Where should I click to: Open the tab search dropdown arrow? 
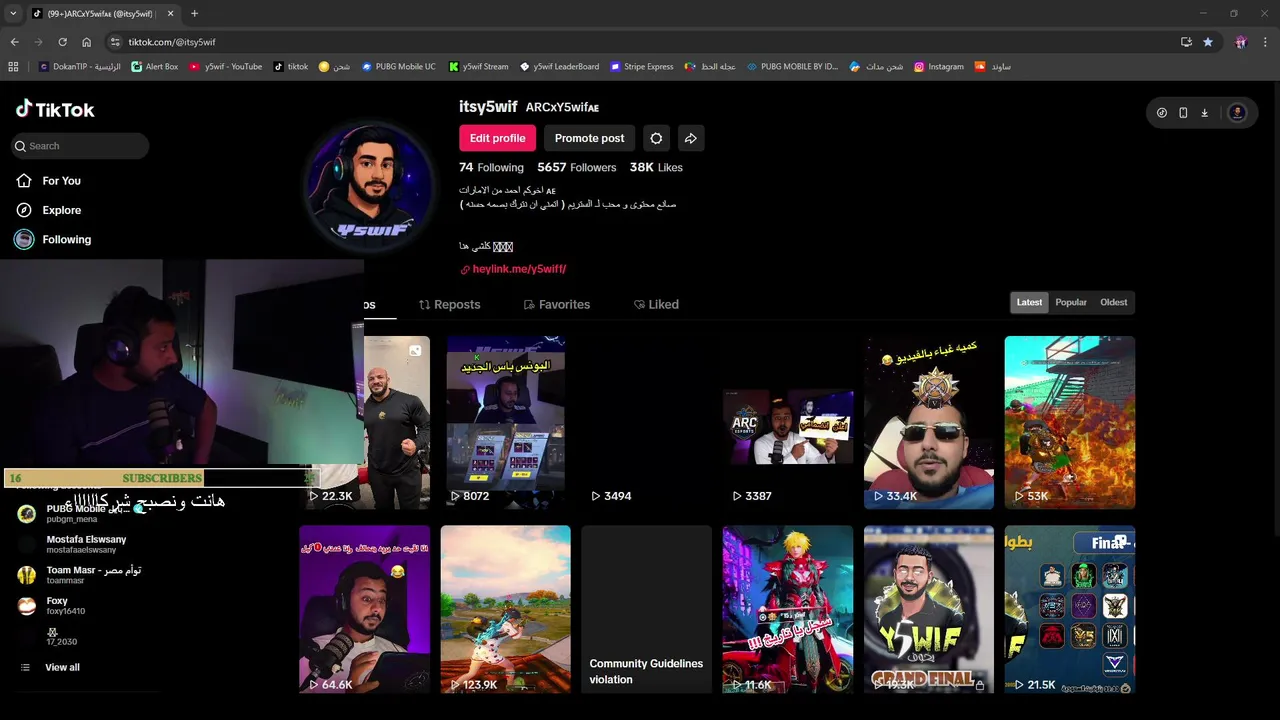pyautogui.click(x=13, y=13)
